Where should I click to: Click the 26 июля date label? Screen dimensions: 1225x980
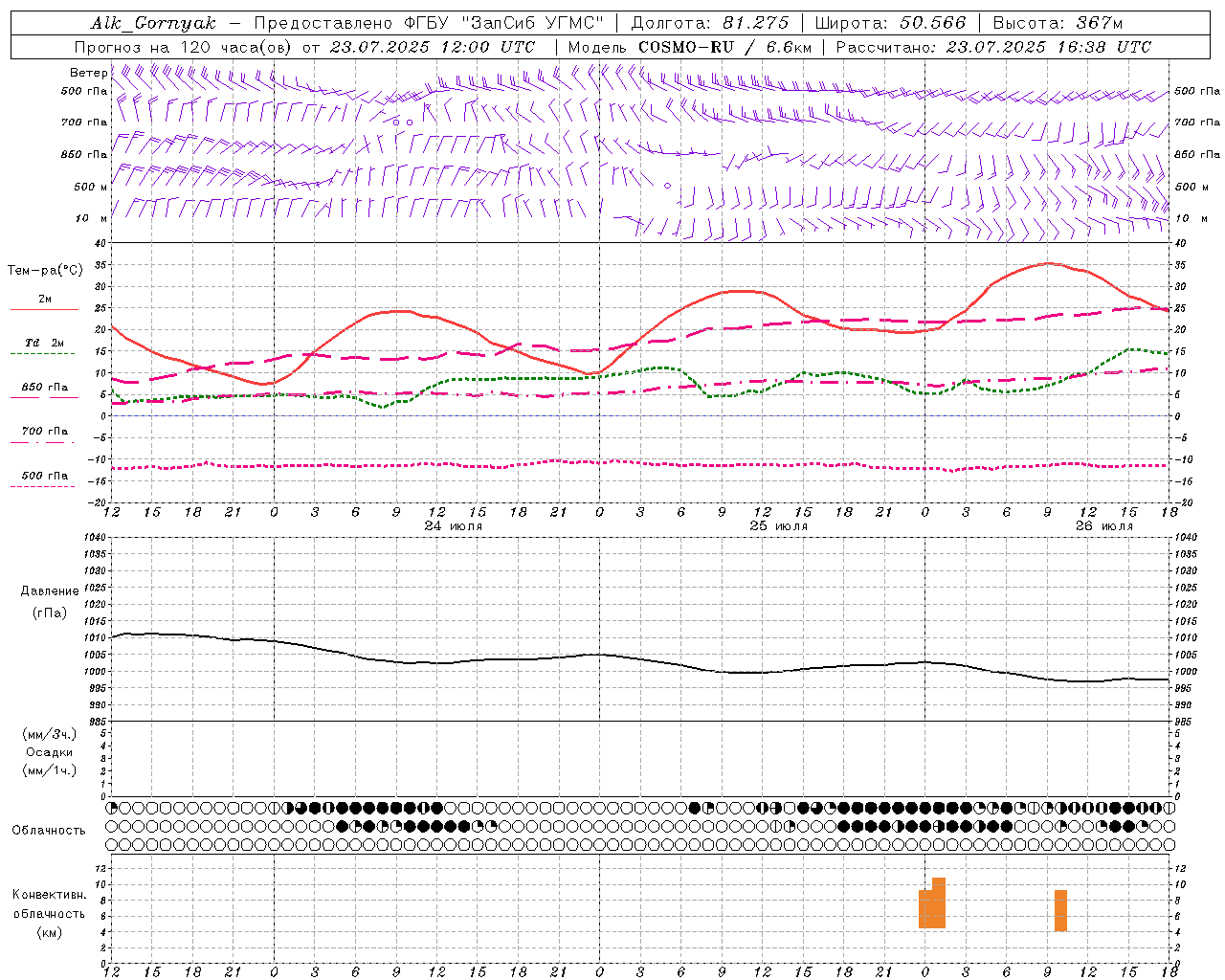[x=1103, y=526]
